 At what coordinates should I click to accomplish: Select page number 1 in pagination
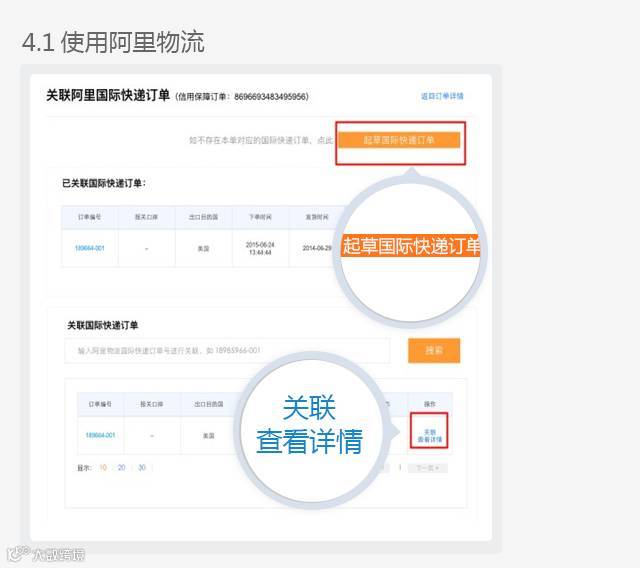[x=400, y=468]
